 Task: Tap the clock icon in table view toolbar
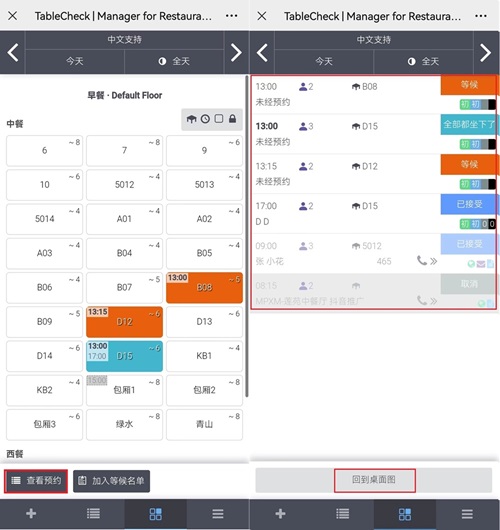click(205, 119)
